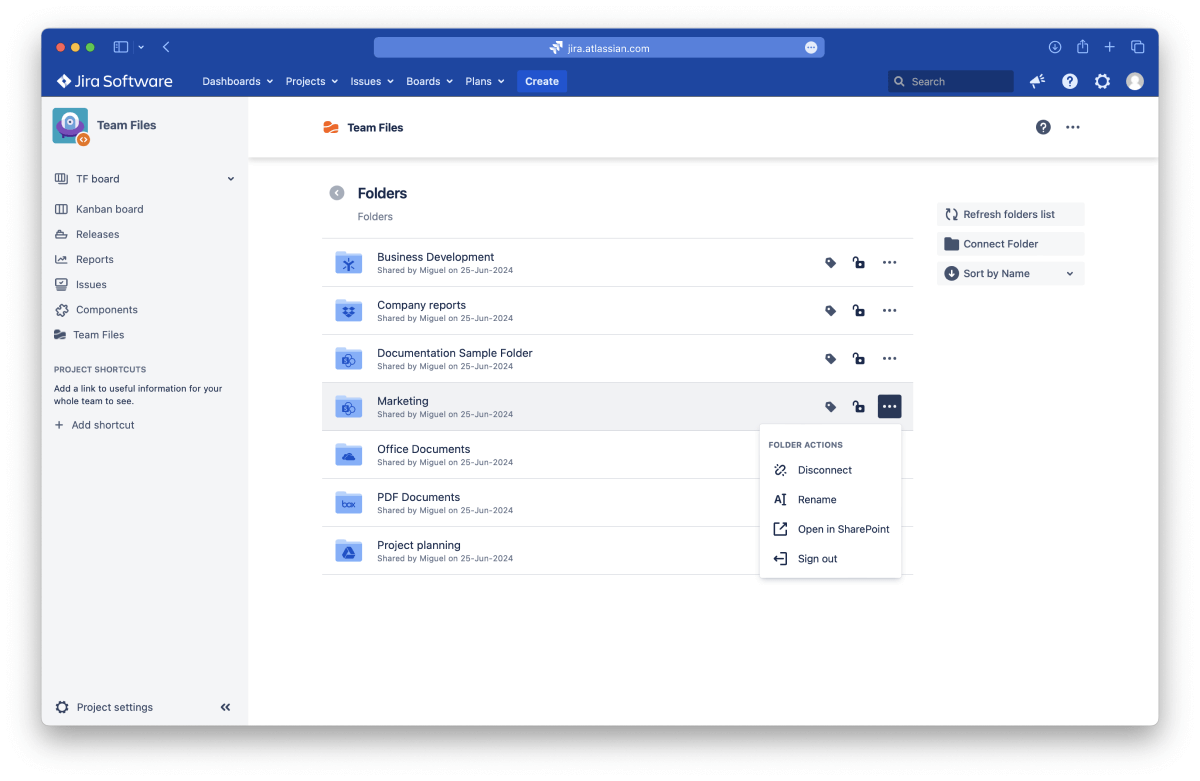Click Add shortcut link
This screenshot has width=1200, height=781.
95,425
